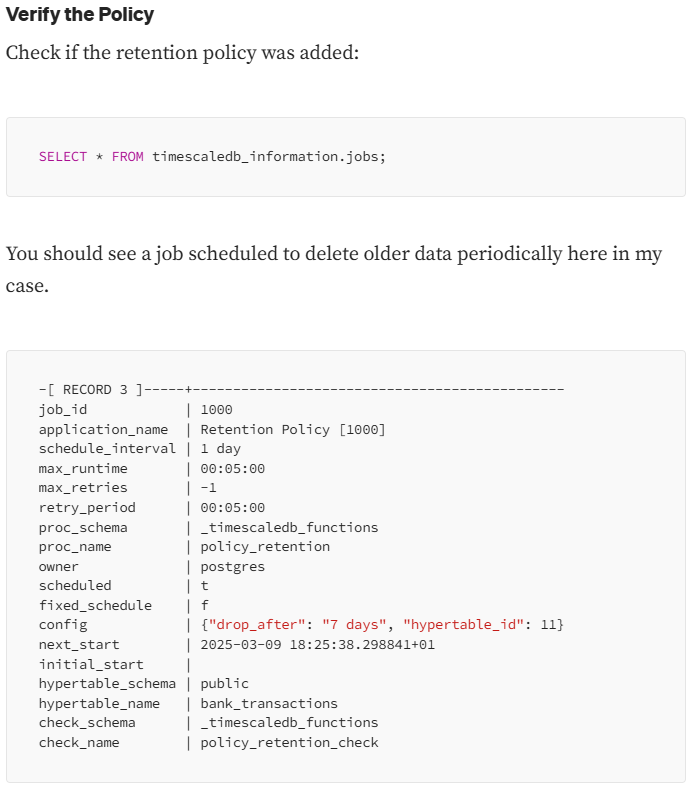Click the schedule_interval value '1 day'
Screen dimensions: 690x787
point(221,449)
